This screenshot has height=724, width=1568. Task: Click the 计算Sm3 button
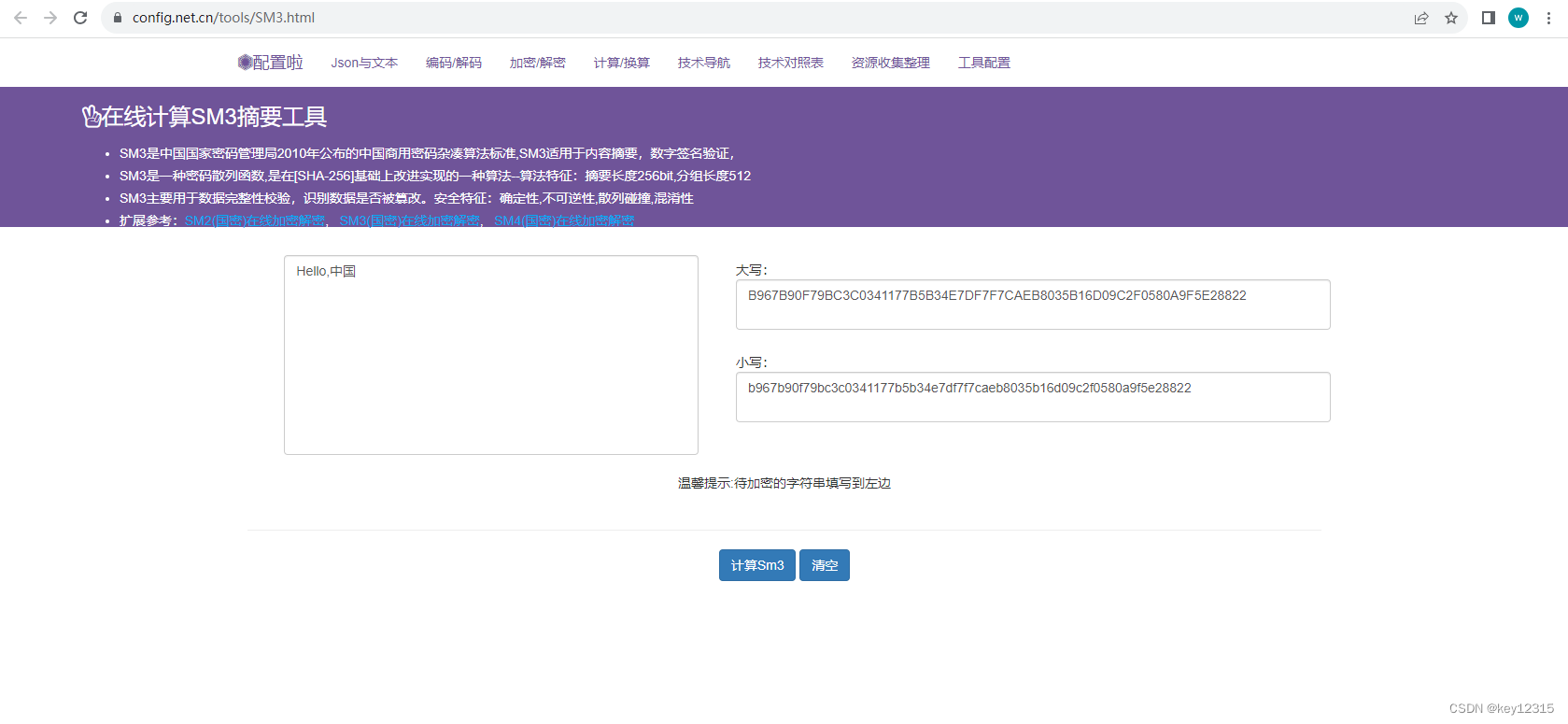tap(757, 565)
